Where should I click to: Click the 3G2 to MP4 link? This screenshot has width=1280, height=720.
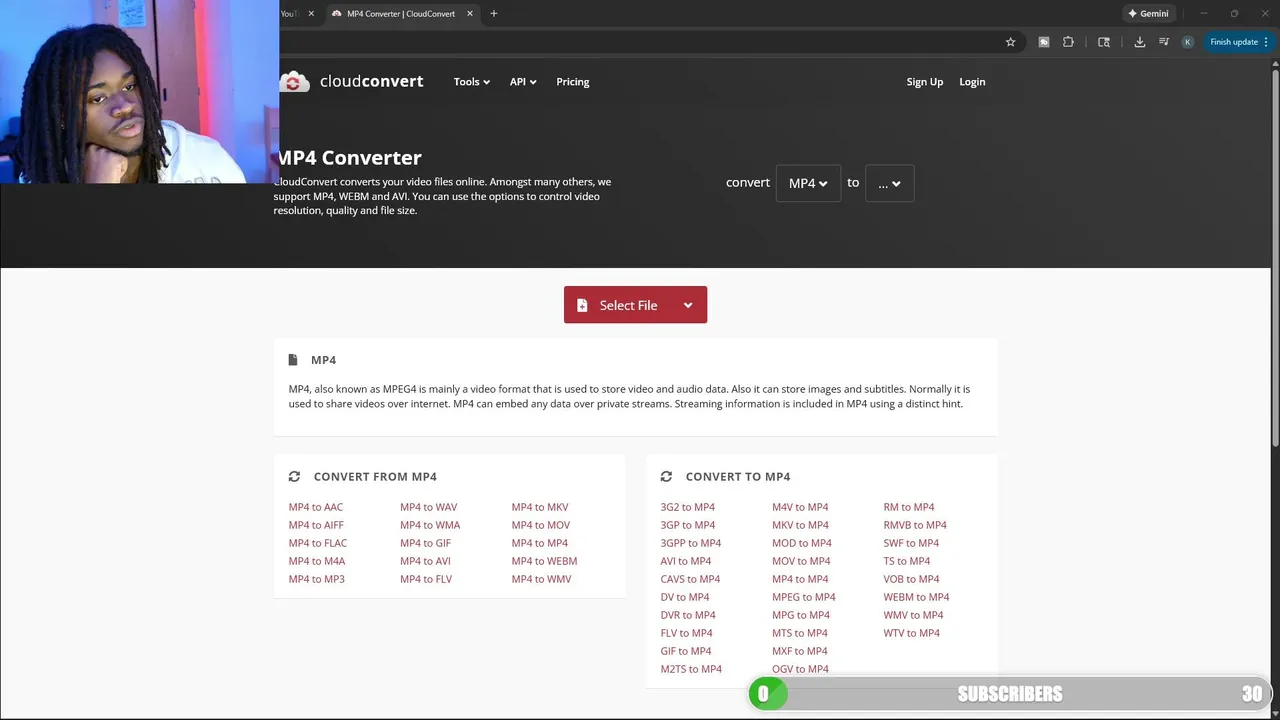pos(688,507)
